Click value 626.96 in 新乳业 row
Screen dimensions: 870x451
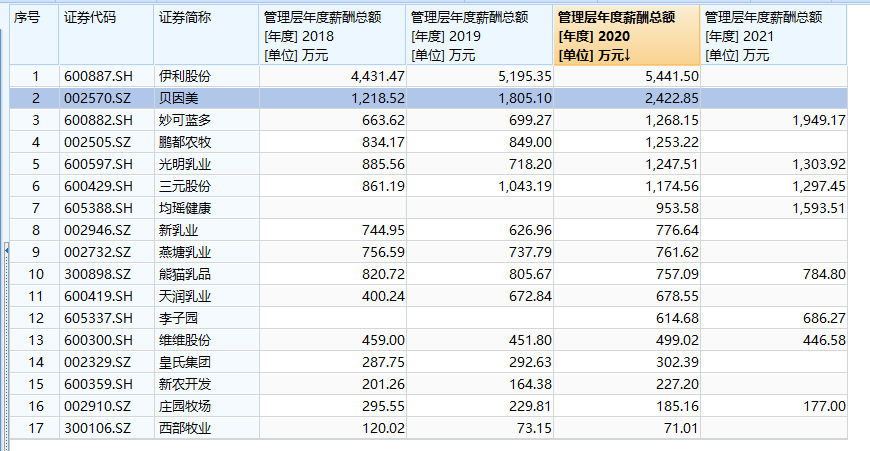(530, 230)
